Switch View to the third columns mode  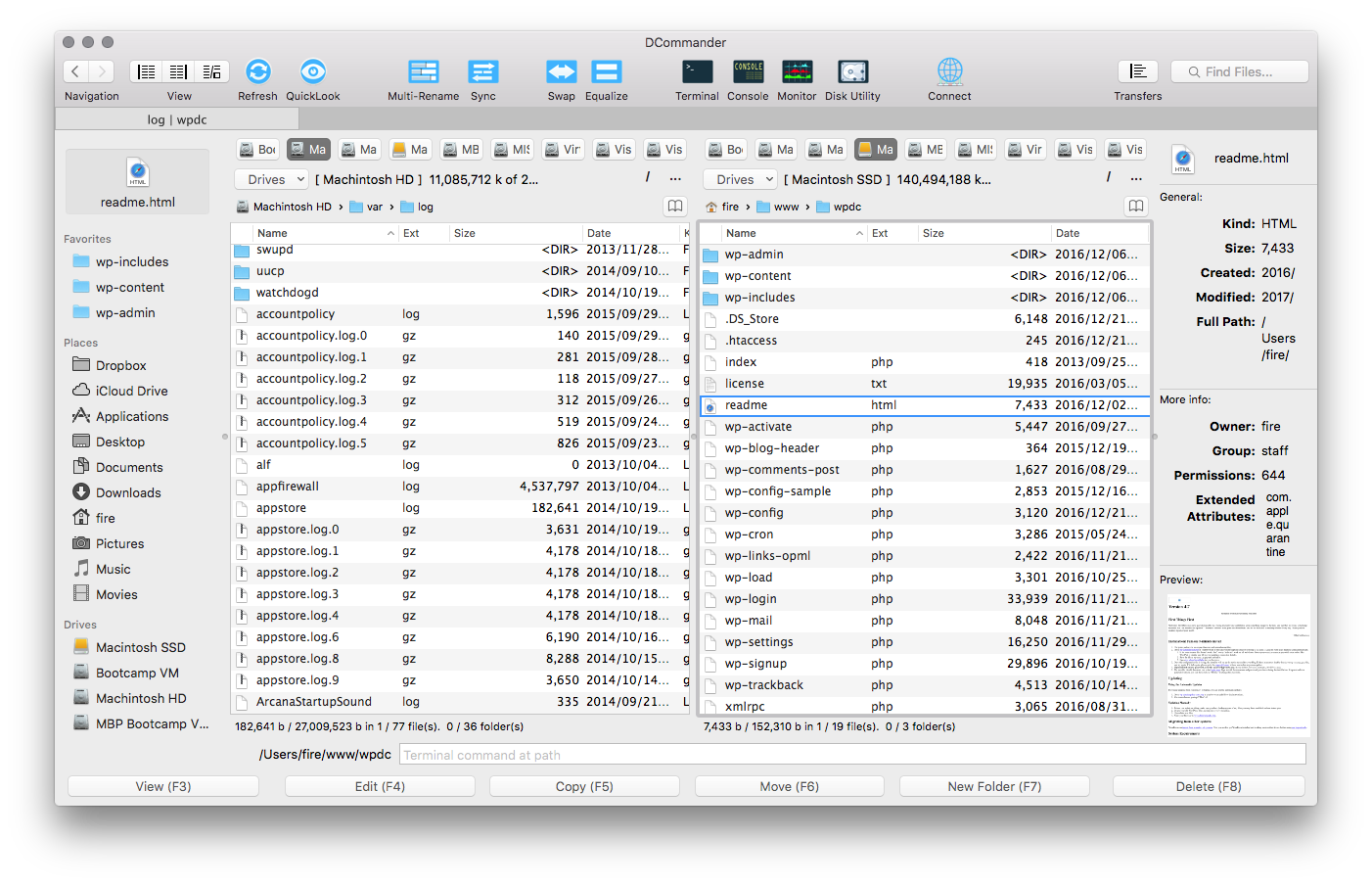click(212, 71)
